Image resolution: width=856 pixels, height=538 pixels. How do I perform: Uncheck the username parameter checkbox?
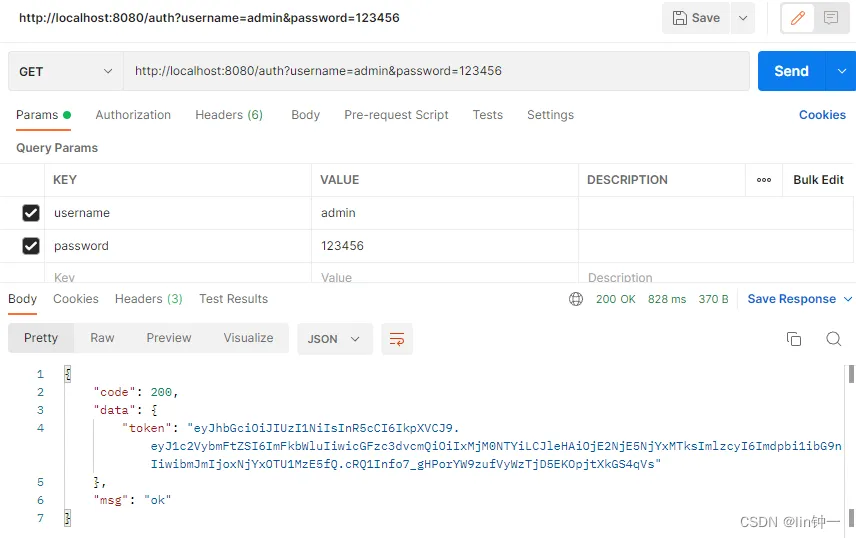point(31,213)
